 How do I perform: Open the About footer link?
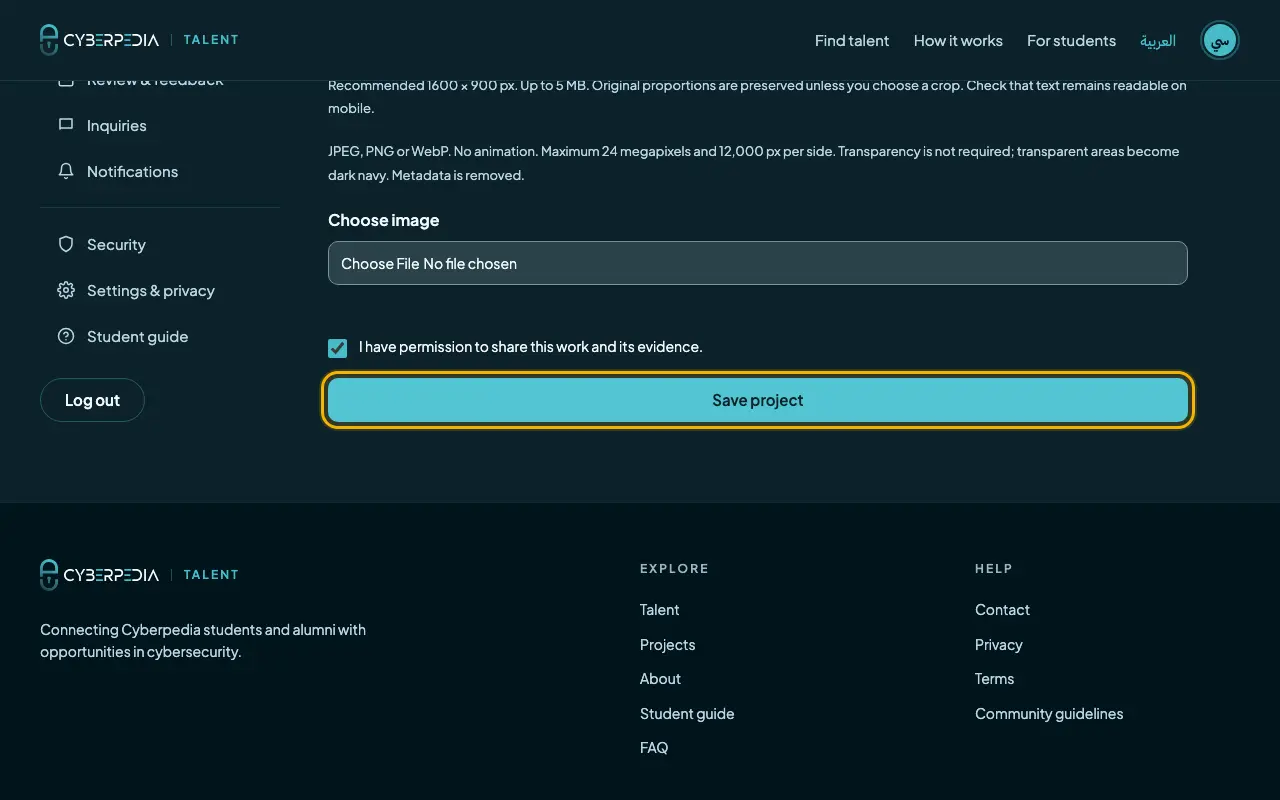[x=660, y=679]
